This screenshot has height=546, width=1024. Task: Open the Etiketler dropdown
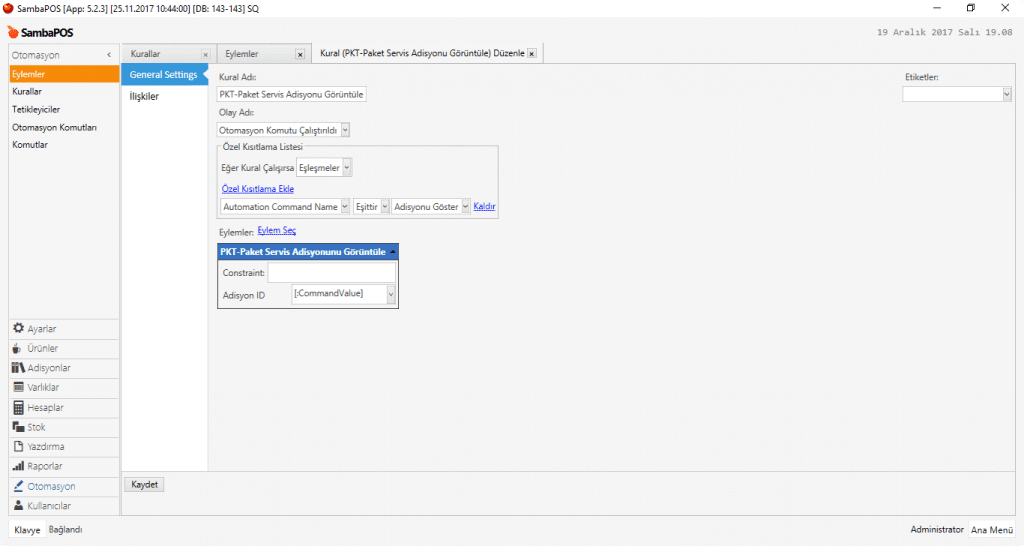pyautogui.click(x=1006, y=94)
